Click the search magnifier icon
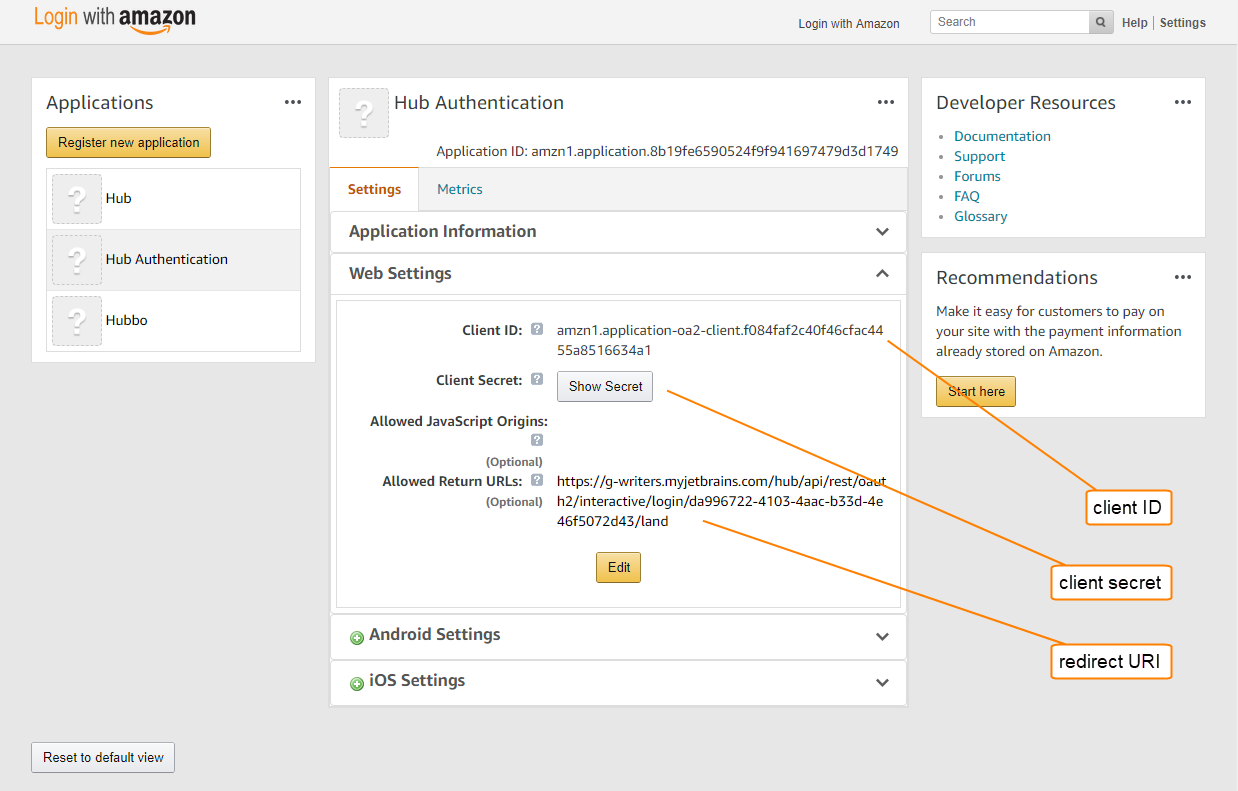Viewport: 1238px width, 791px height. coord(1100,21)
